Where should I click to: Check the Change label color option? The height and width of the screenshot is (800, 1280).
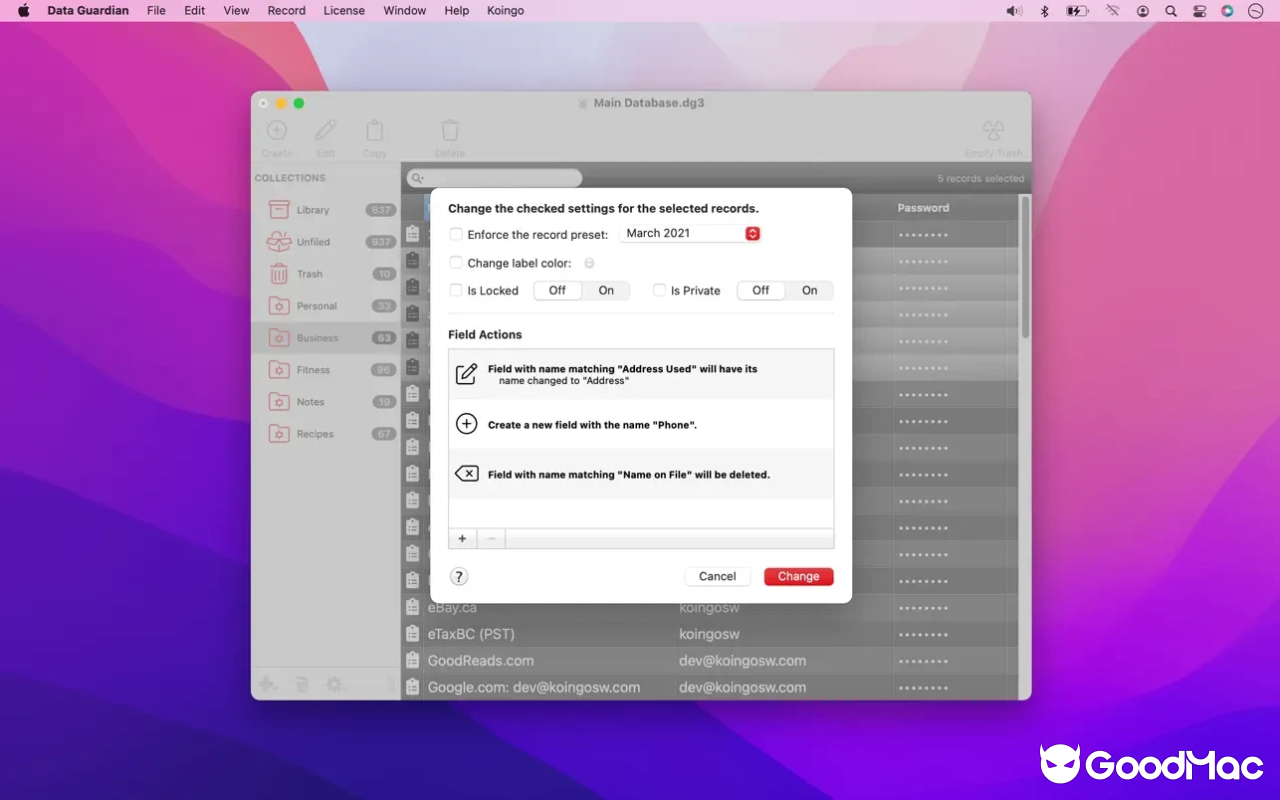pos(456,263)
